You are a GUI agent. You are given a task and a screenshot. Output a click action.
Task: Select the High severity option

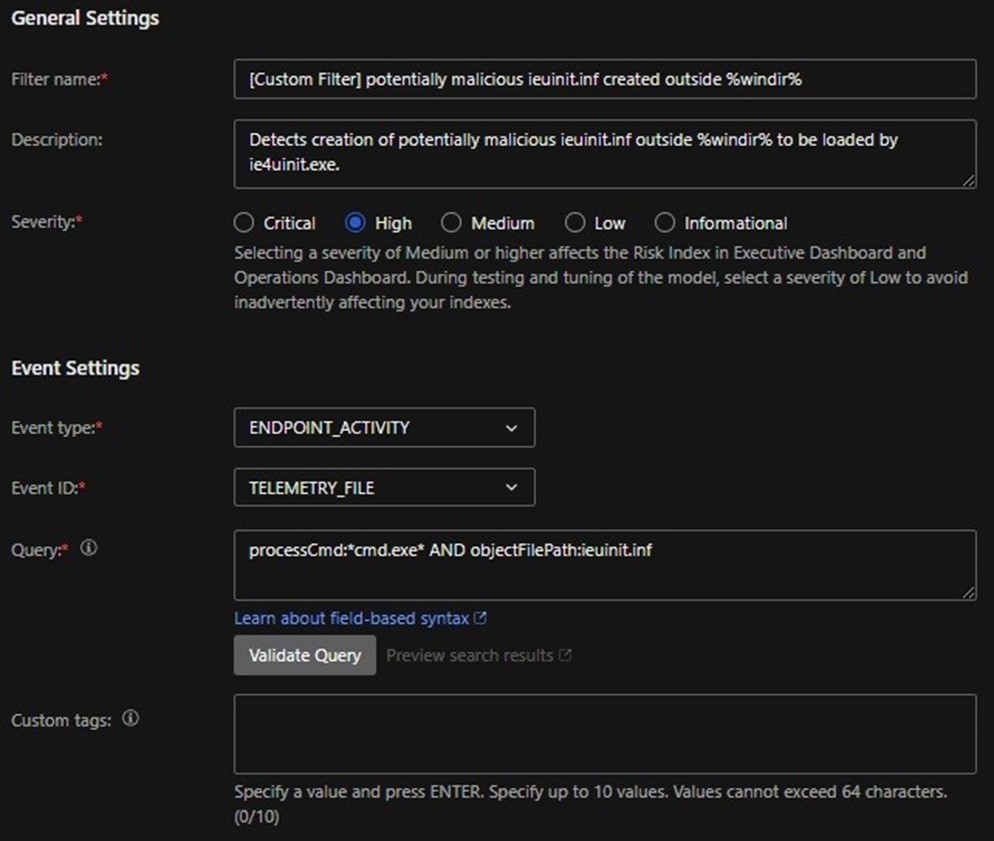pyautogui.click(x=355, y=223)
